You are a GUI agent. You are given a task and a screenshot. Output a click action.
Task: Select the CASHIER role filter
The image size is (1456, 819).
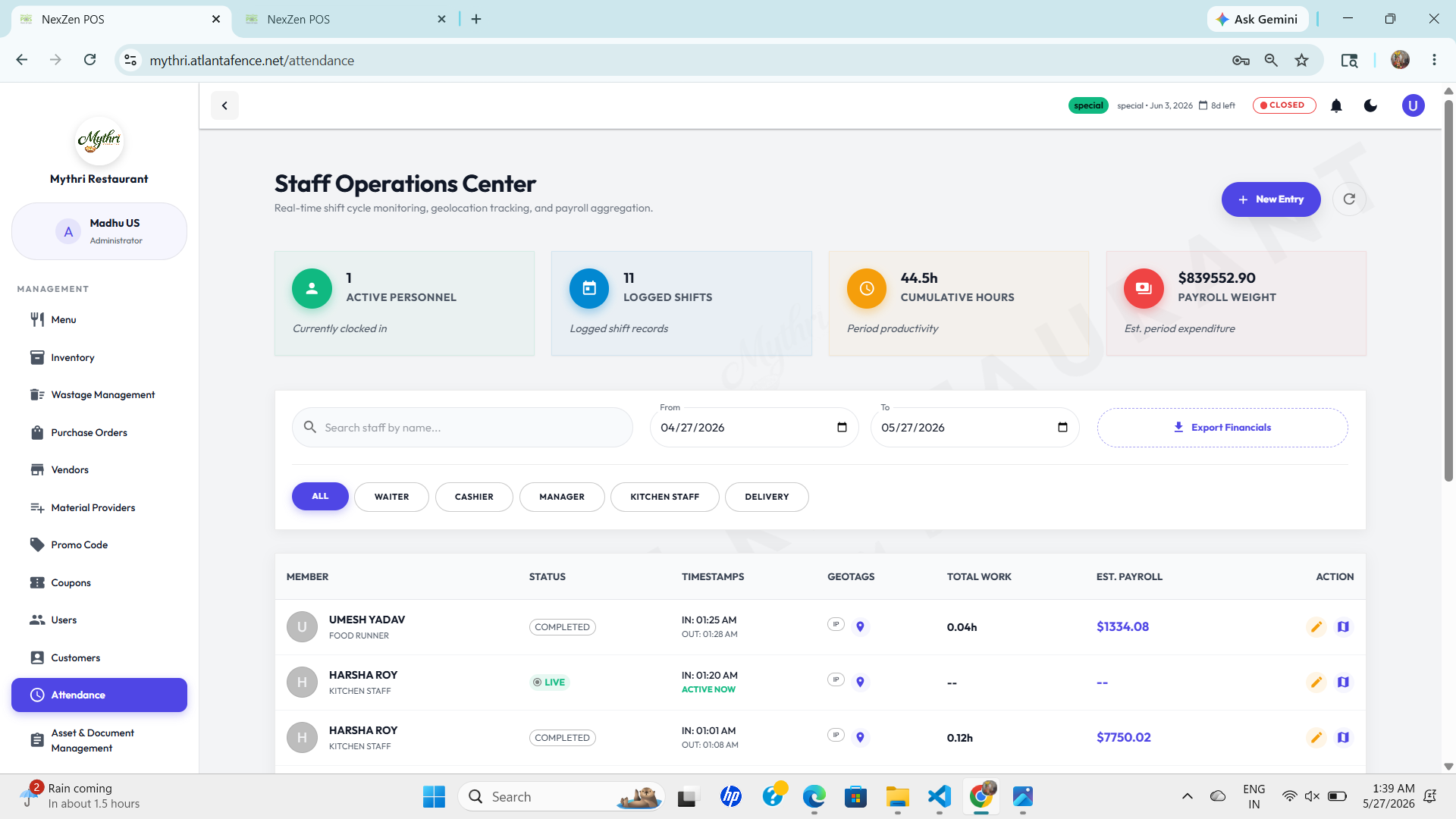474,497
